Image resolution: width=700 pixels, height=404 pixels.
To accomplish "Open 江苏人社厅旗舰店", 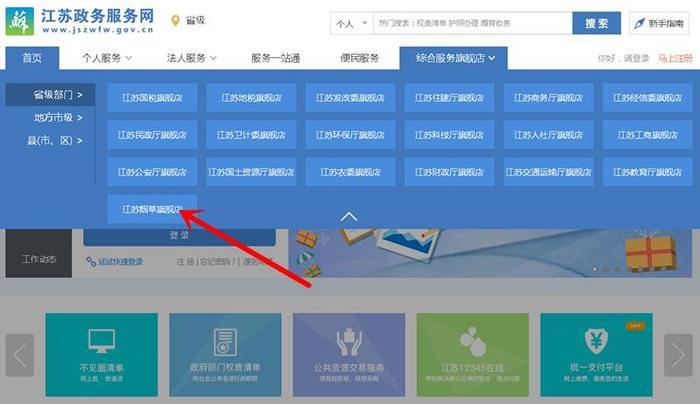I will (548, 134).
